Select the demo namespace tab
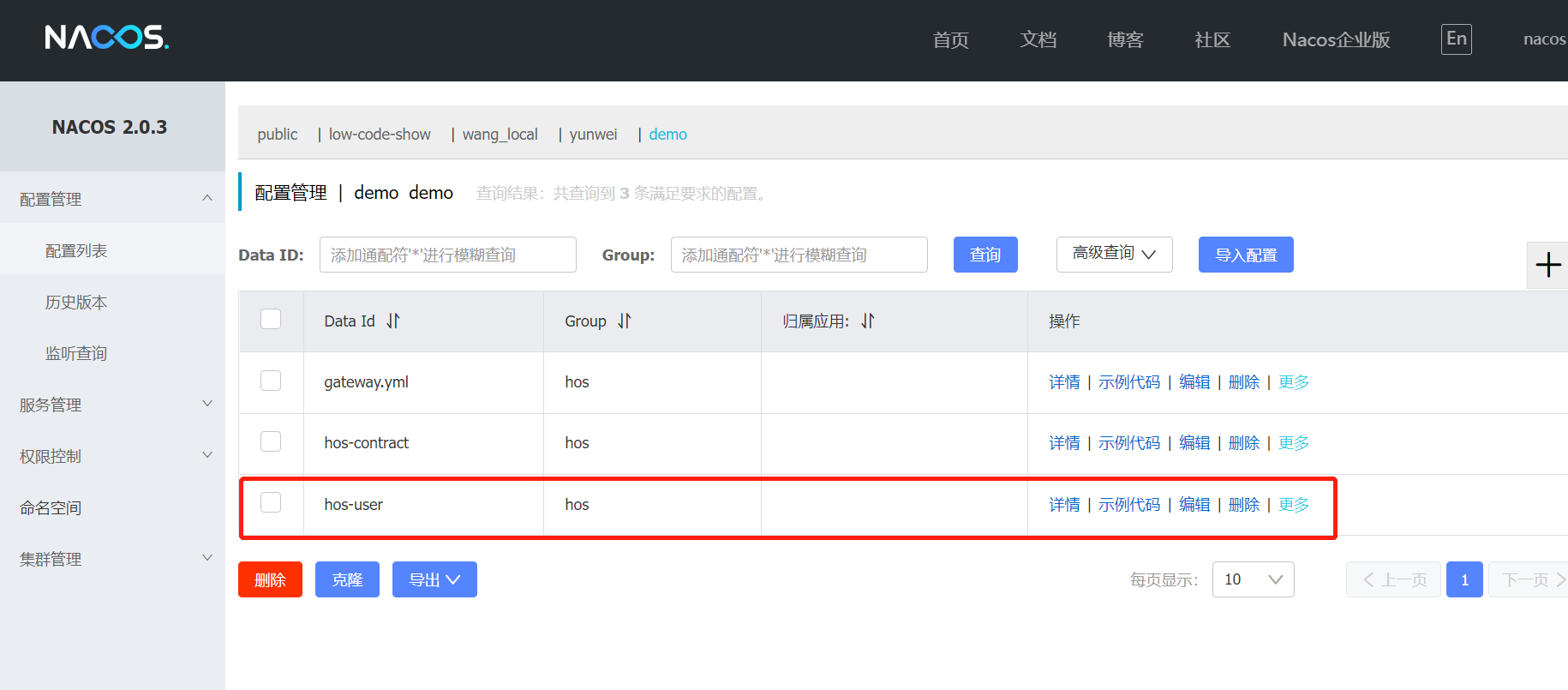The image size is (1568, 690). point(668,135)
